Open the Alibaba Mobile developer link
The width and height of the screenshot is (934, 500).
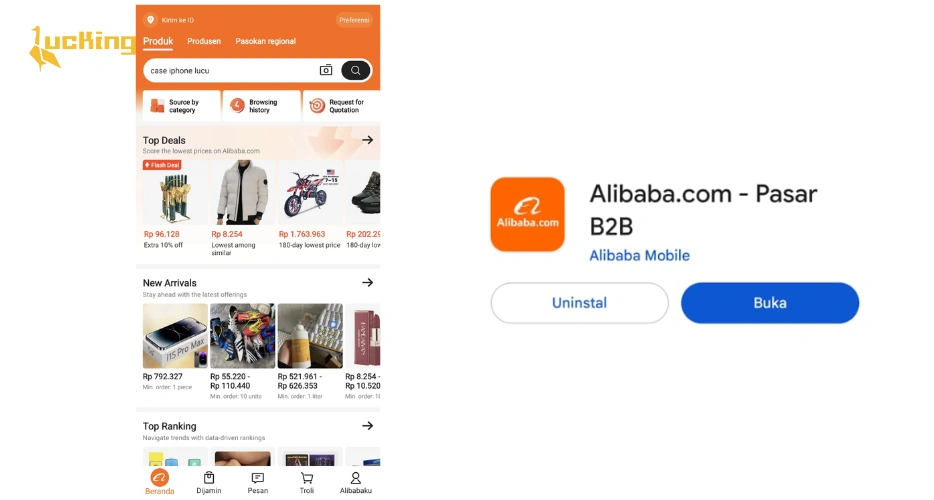pyautogui.click(x=639, y=256)
